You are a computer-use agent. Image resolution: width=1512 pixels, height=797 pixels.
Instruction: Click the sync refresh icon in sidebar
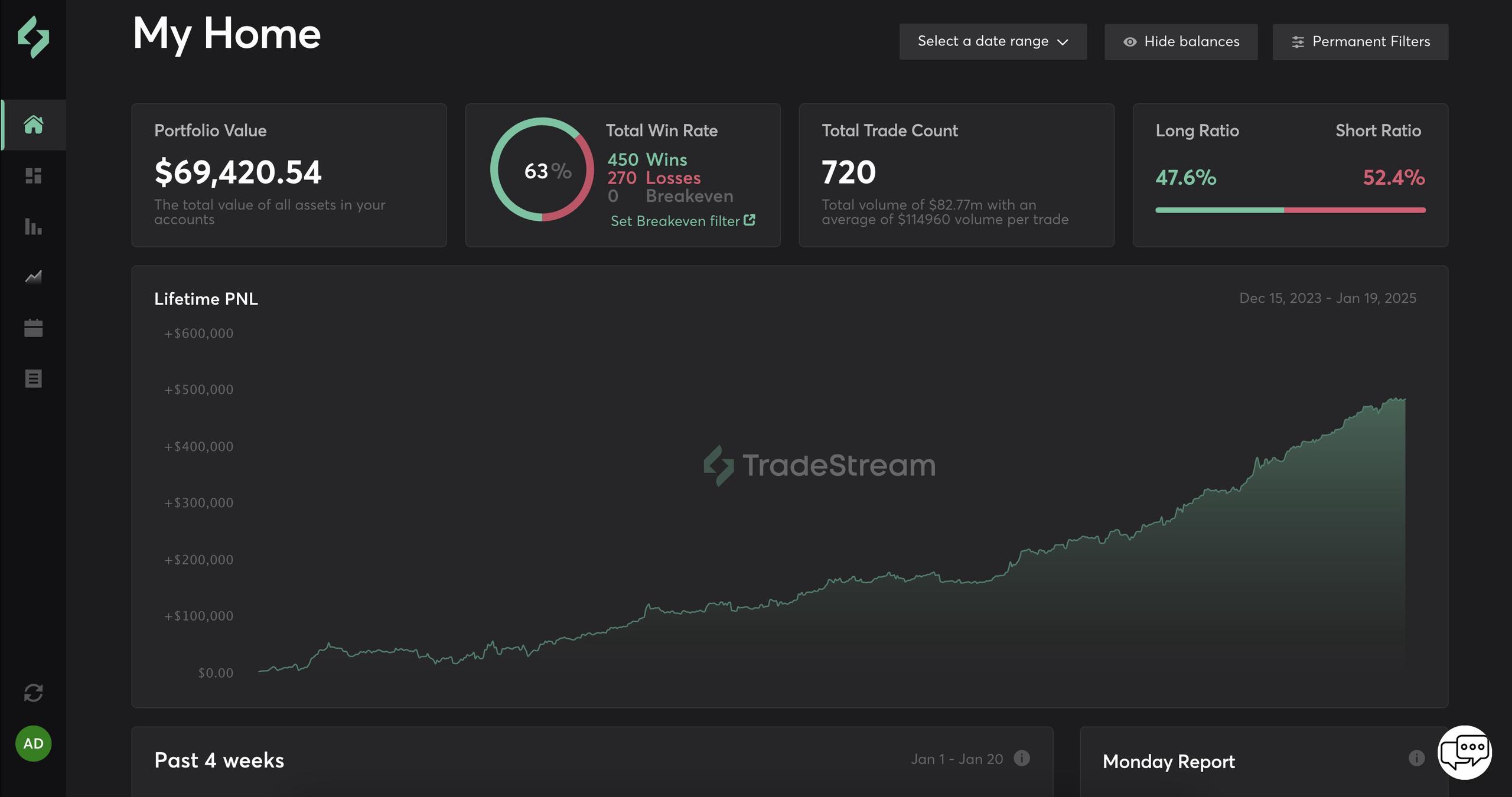33,693
